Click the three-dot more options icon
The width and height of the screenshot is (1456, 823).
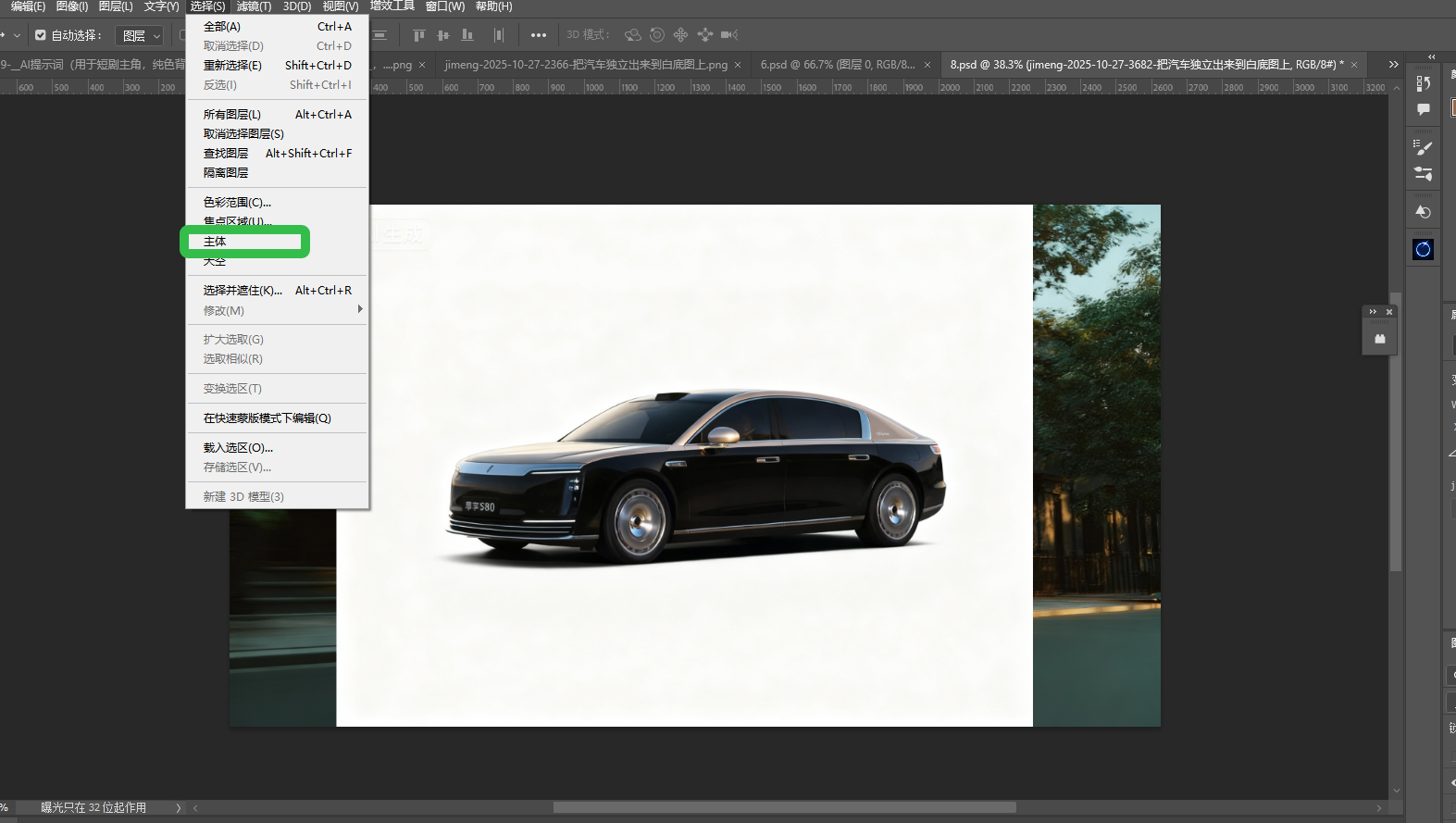(538, 35)
